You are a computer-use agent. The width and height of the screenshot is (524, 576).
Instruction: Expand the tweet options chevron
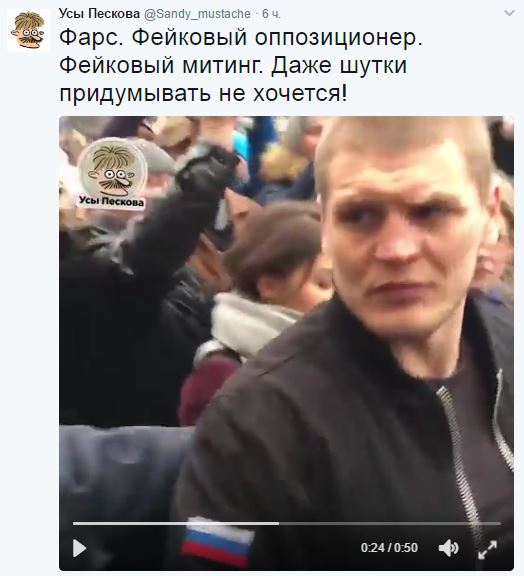509,13
